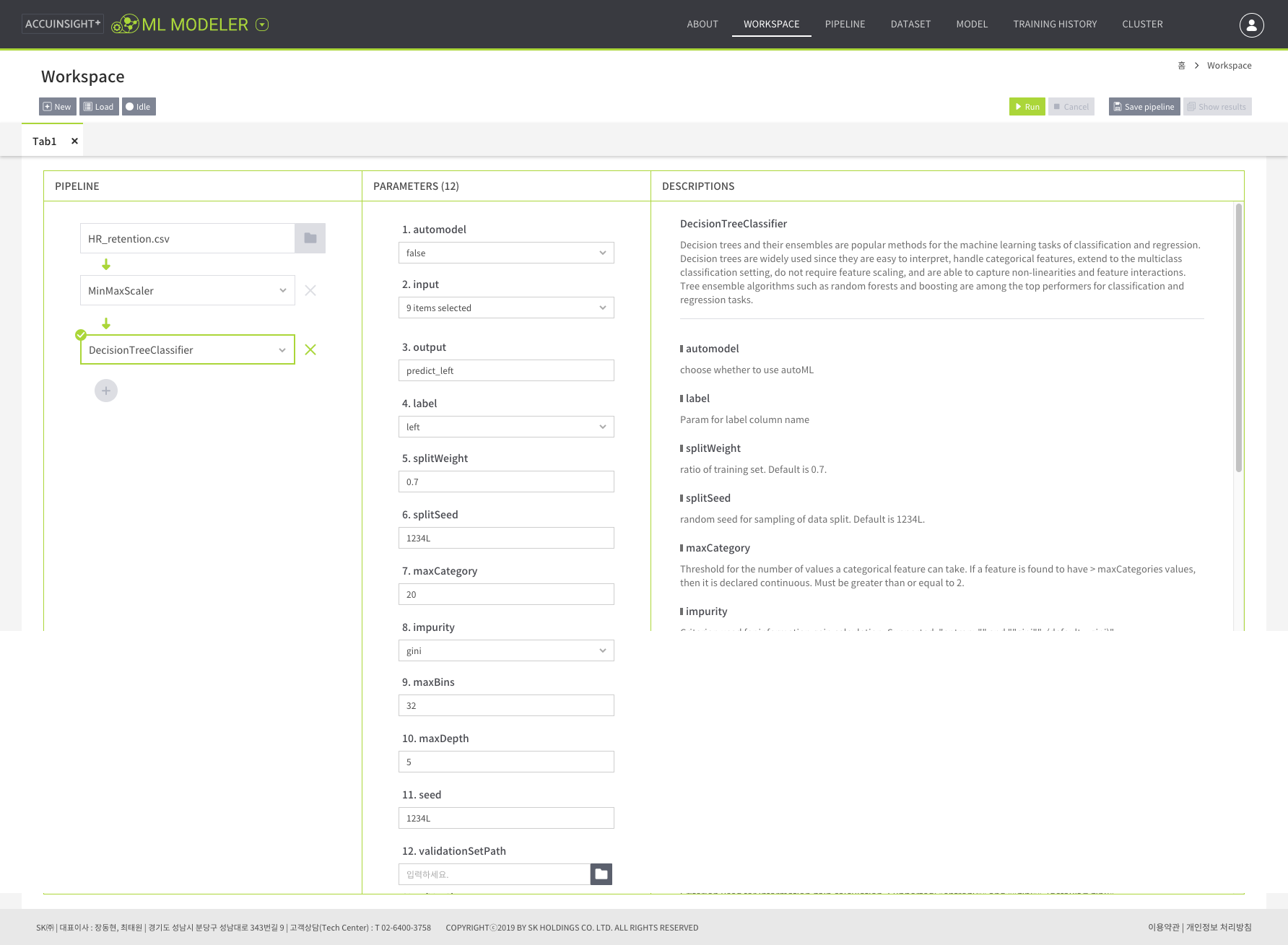Browse for validationSetPath folder
Screen dimensions: 1288x945
pyautogui.click(x=601, y=874)
